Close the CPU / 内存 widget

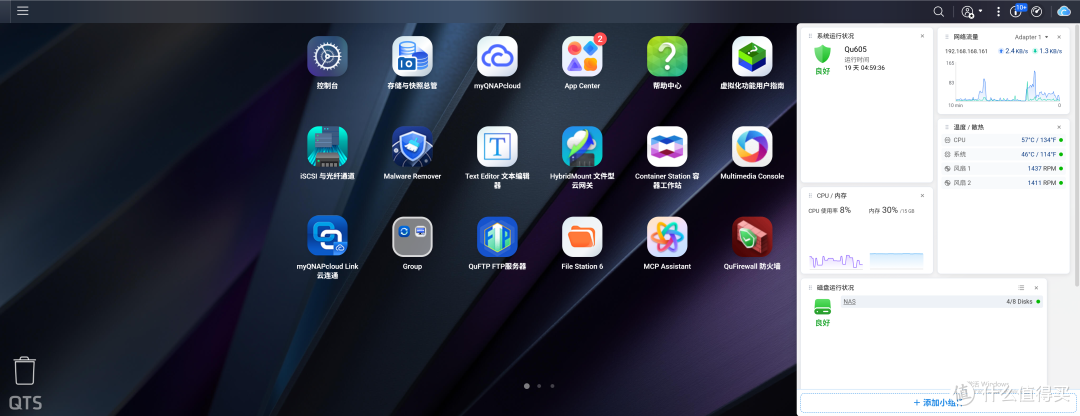pyautogui.click(x=922, y=196)
